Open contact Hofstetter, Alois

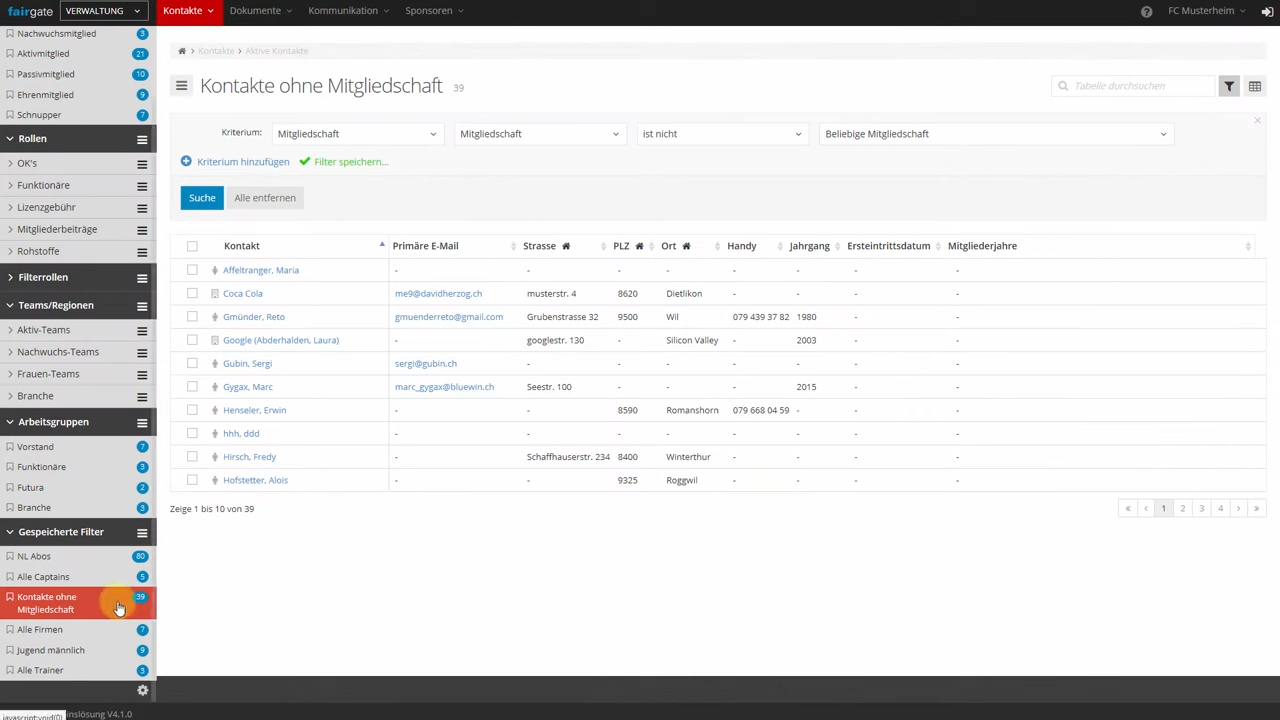255,480
